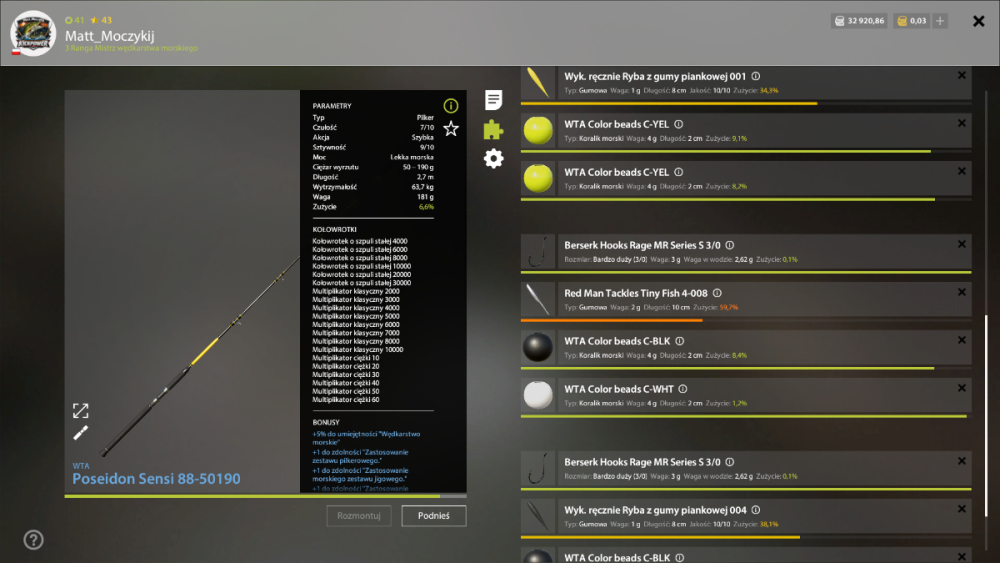Screen dimensions: 1000x563
Task: Open the help question mark icon
Action: pyautogui.click(x=33, y=540)
